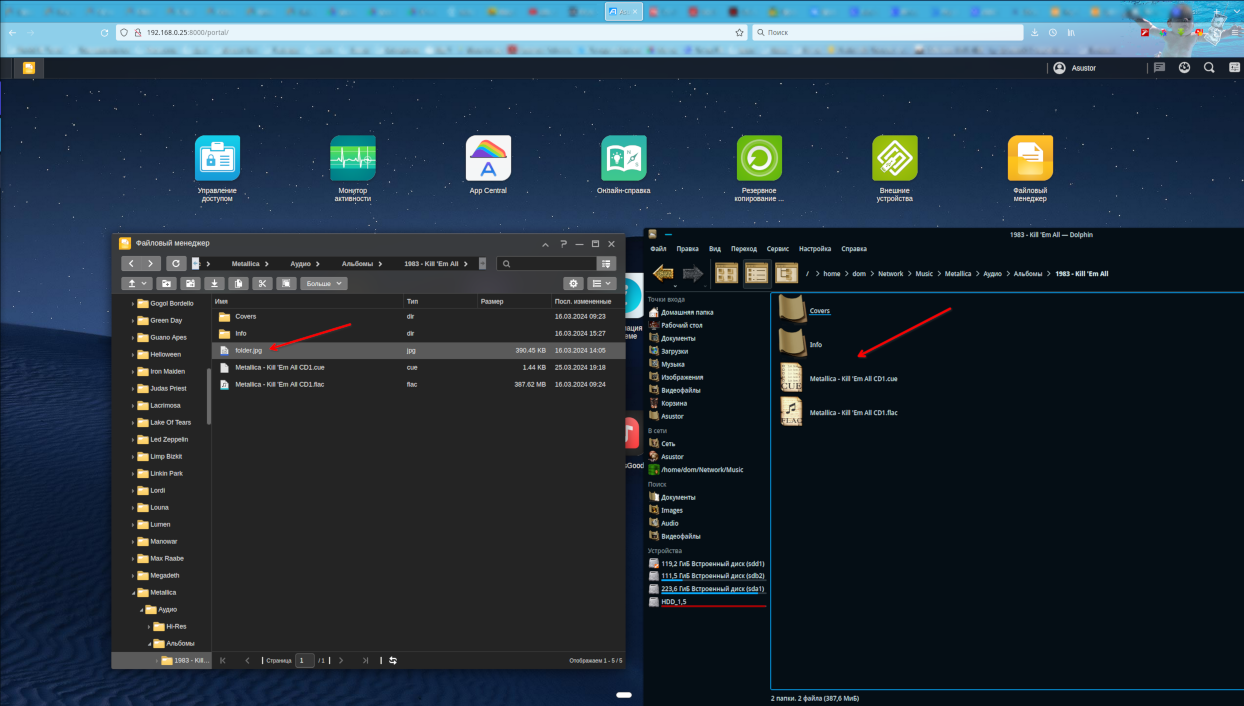This screenshot has width=1244, height=706.
Task: Open App Central icon
Action: 488,158
